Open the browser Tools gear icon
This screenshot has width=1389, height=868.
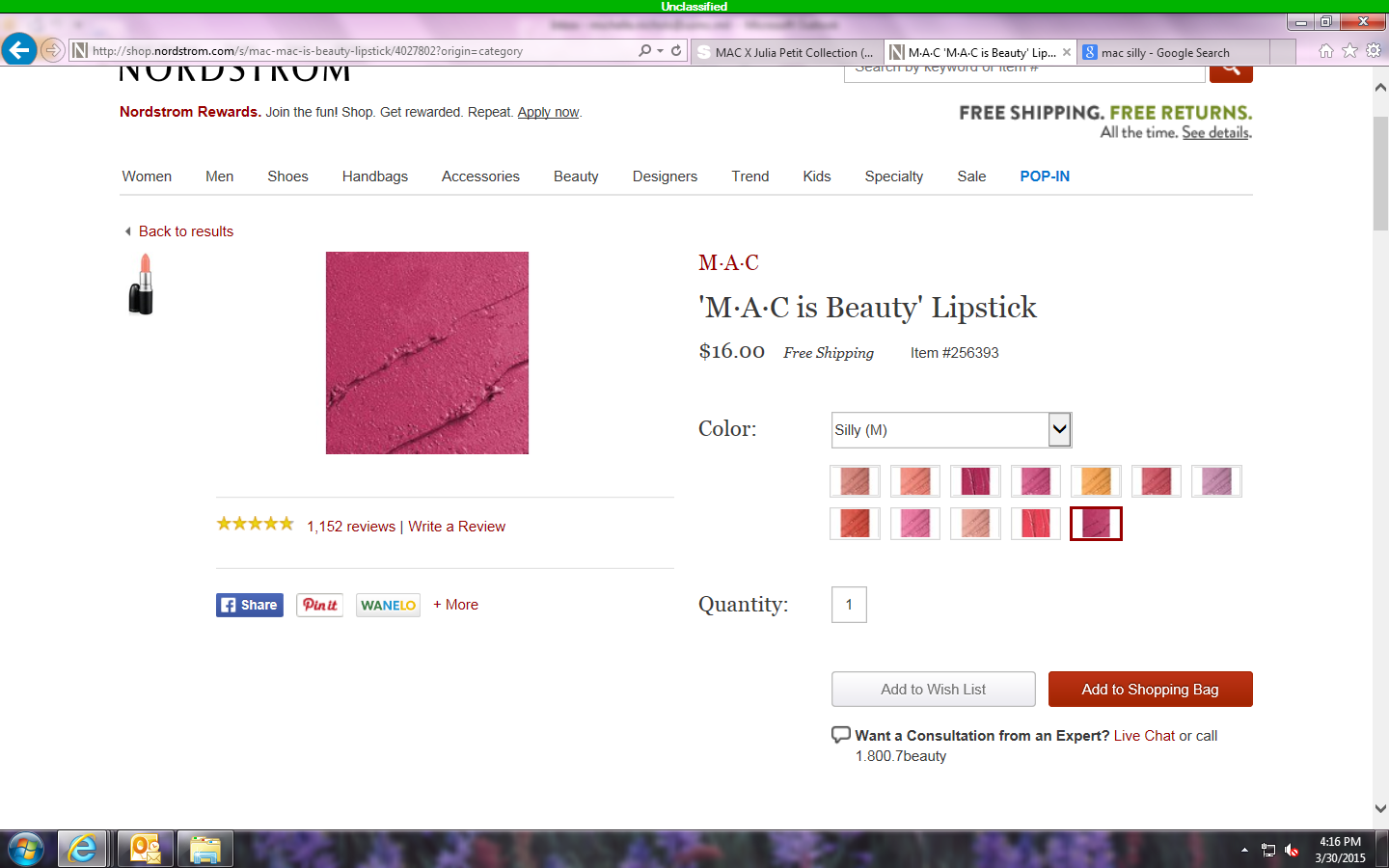(x=1374, y=50)
